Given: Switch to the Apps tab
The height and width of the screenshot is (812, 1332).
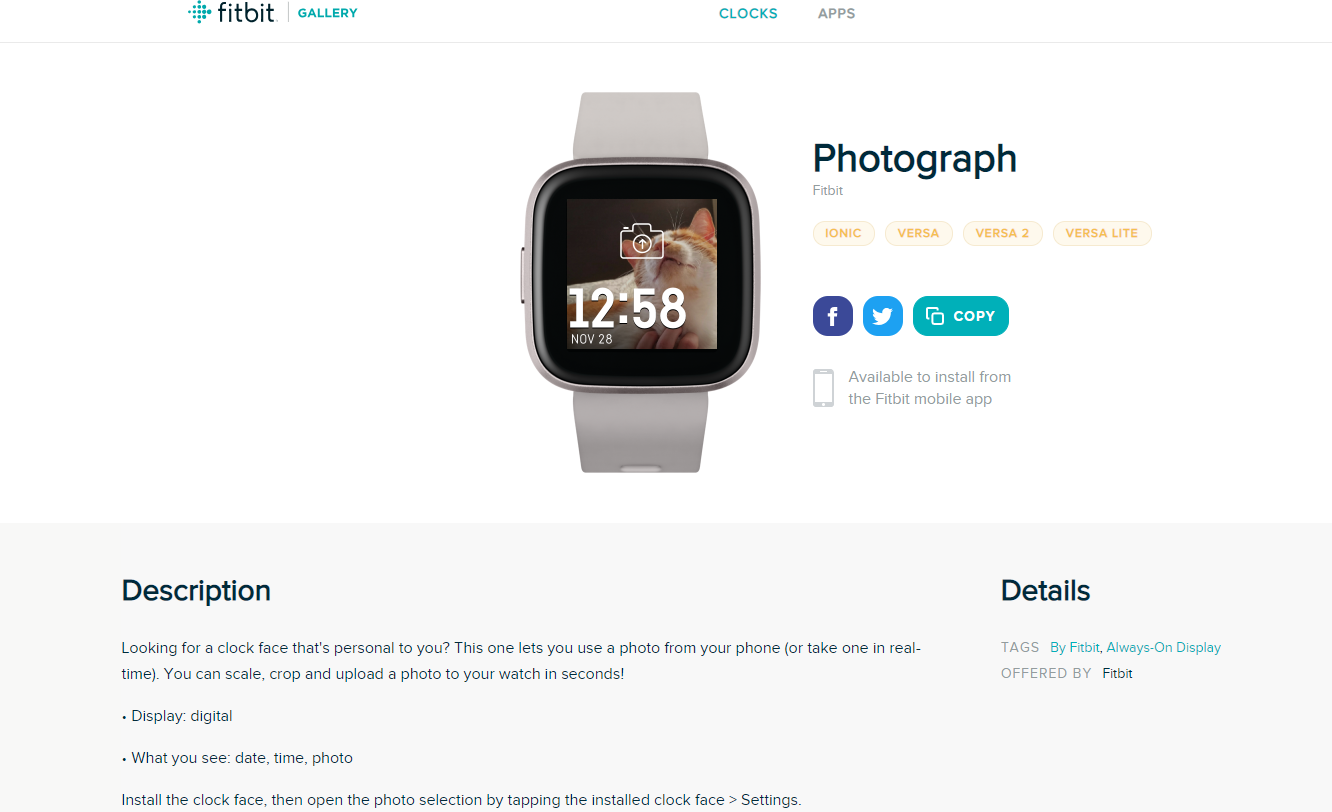Looking at the screenshot, I should coord(836,14).
